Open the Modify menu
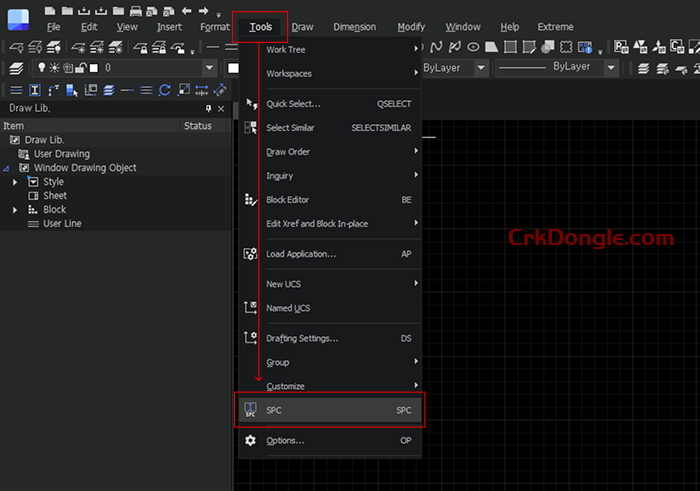The image size is (700, 491). (411, 27)
